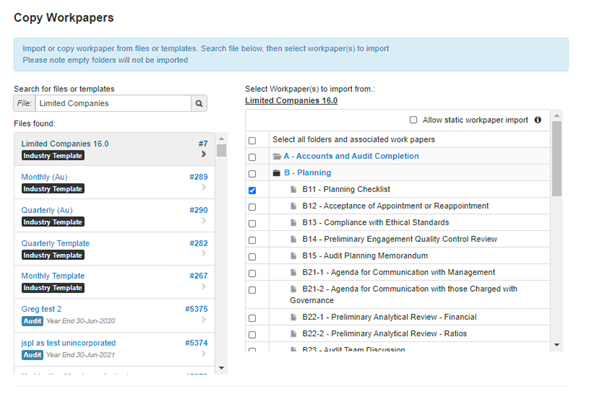Select the Greg test 2 audit file

click(41, 309)
